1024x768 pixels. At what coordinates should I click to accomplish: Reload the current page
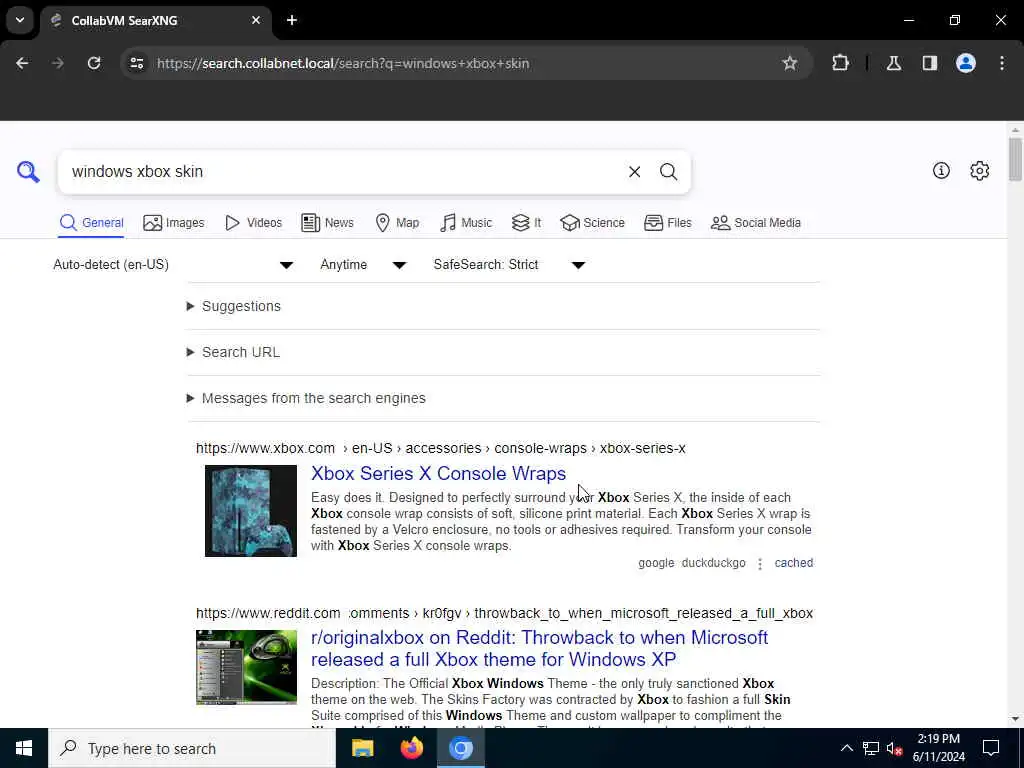(94, 63)
